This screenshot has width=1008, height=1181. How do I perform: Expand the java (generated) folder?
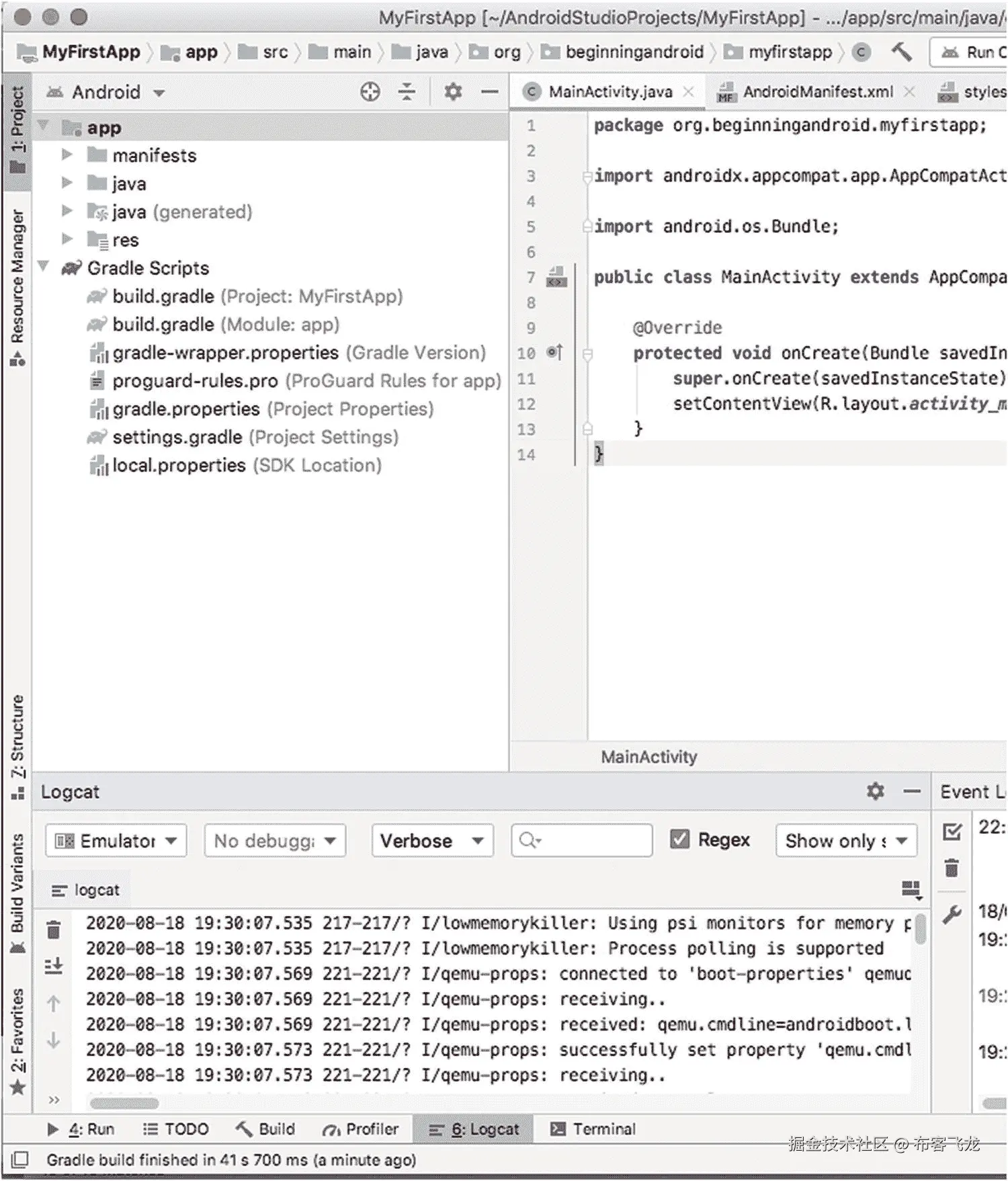pos(67,211)
